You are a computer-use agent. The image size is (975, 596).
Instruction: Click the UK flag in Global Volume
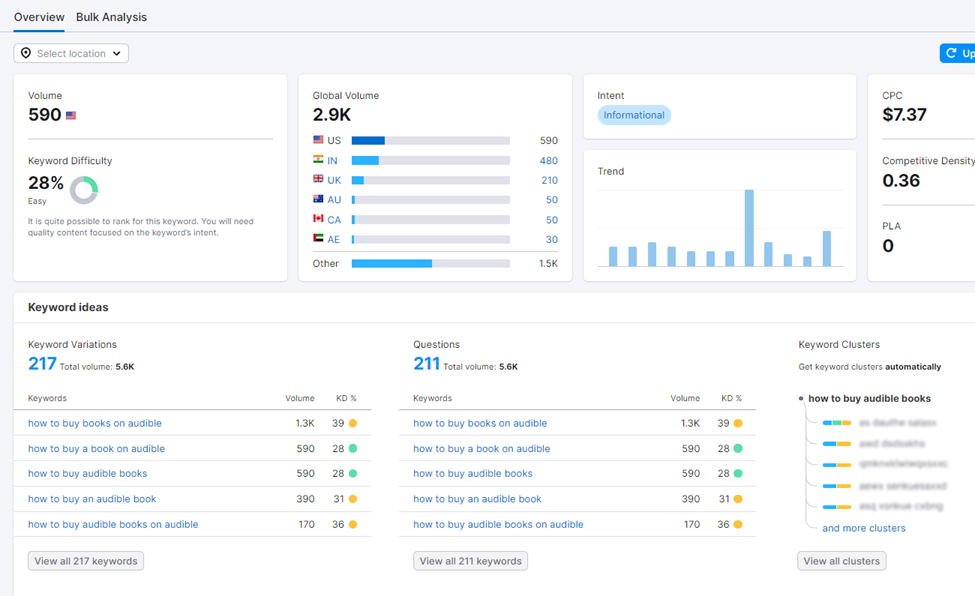click(x=318, y=180)
